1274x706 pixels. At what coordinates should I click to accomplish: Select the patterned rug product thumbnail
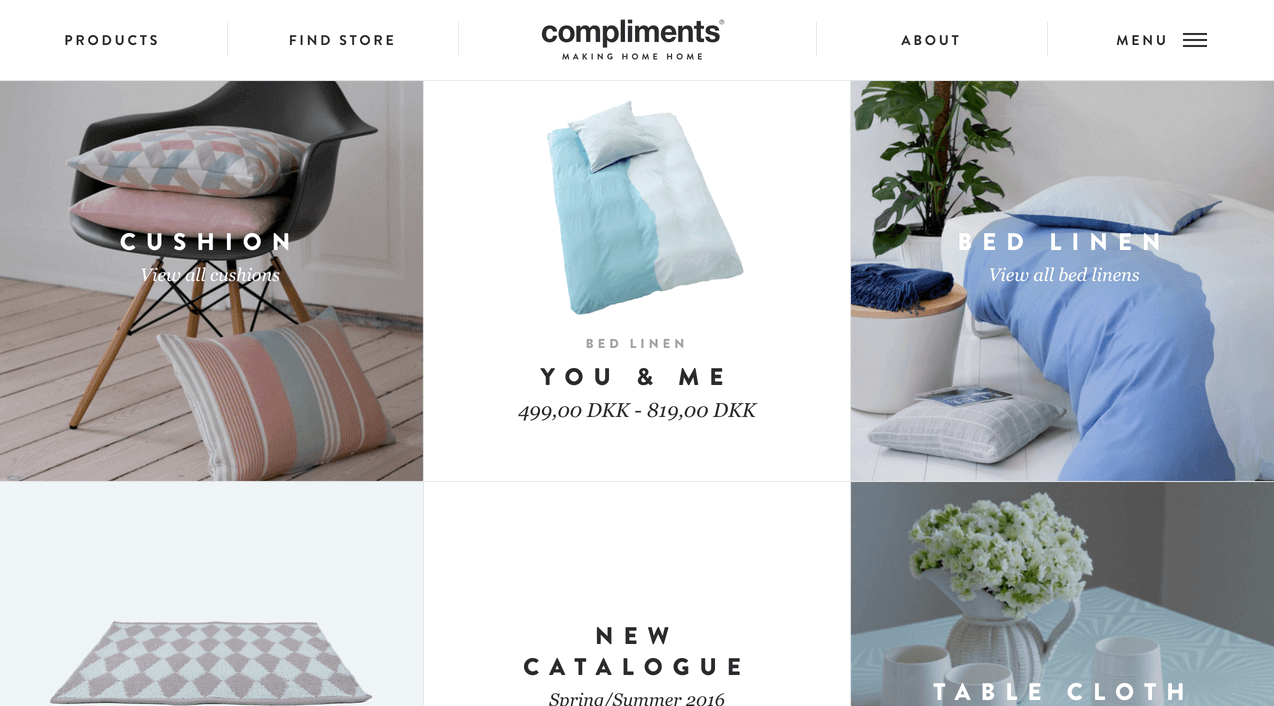click(211, 660)
